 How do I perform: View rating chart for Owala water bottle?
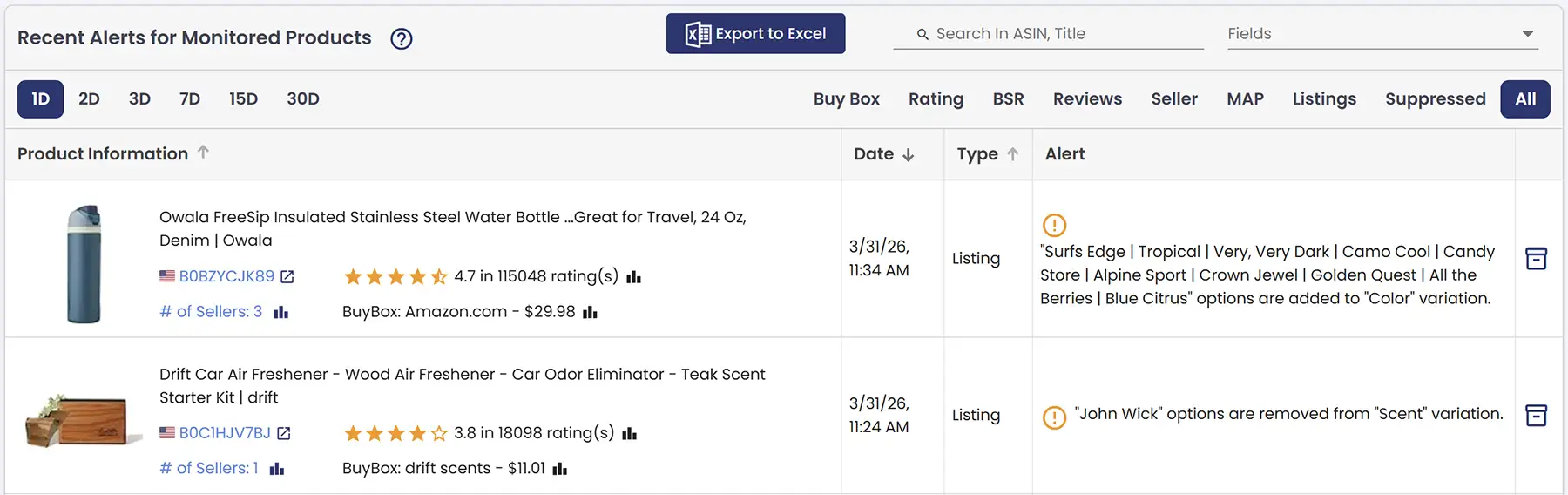click(634, 277)
